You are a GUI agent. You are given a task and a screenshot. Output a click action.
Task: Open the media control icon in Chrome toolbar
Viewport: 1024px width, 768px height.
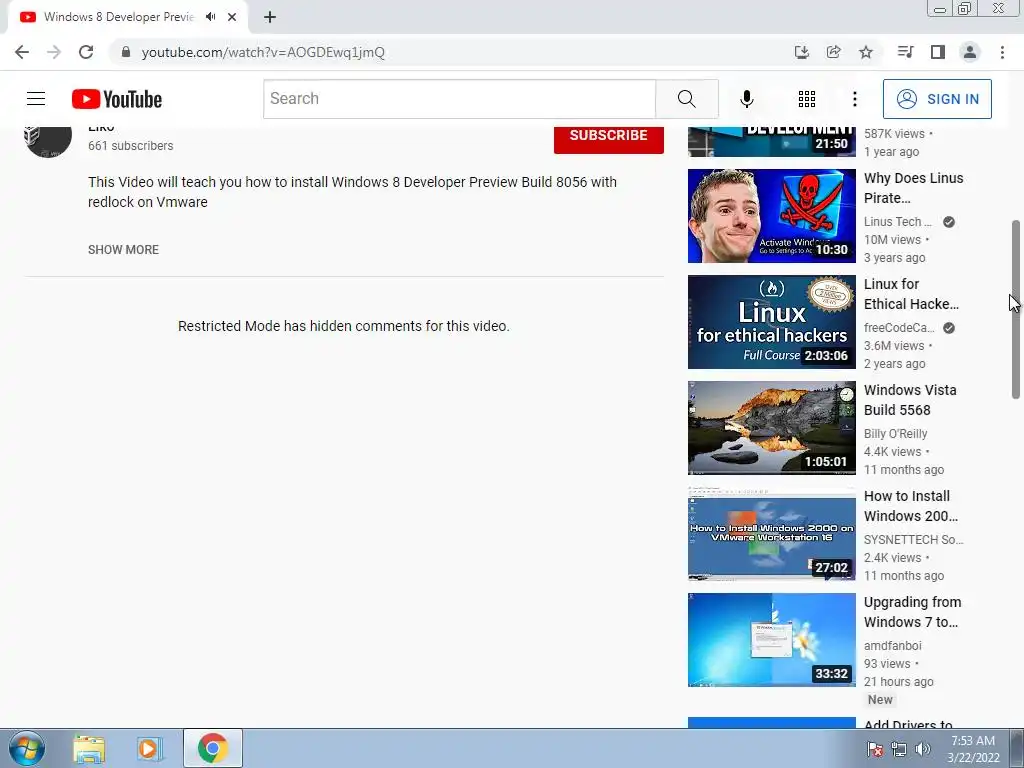(905, 52)
